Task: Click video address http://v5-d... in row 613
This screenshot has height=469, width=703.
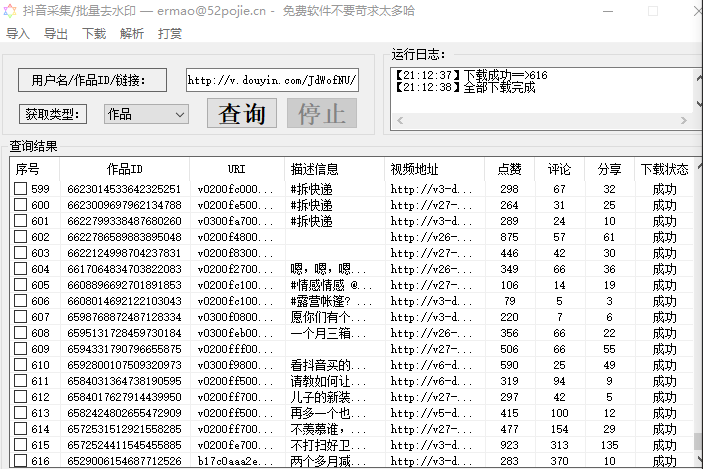Action: (431, 413)
